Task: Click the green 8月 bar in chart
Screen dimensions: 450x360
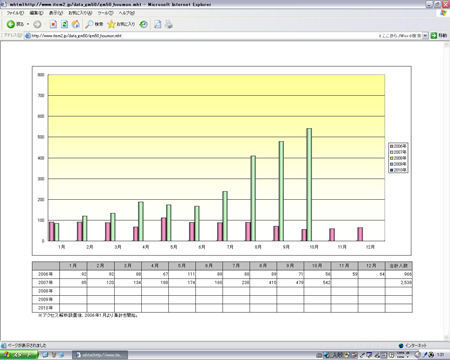Action: coord(253,198)
